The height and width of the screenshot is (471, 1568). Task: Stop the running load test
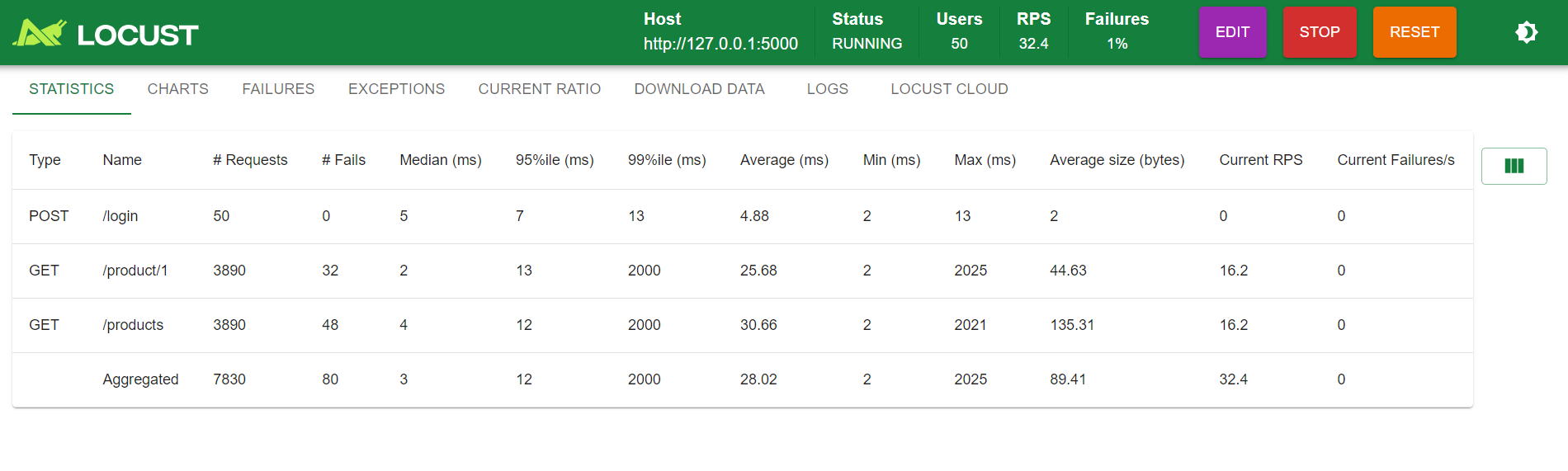tap(1319, 32)
